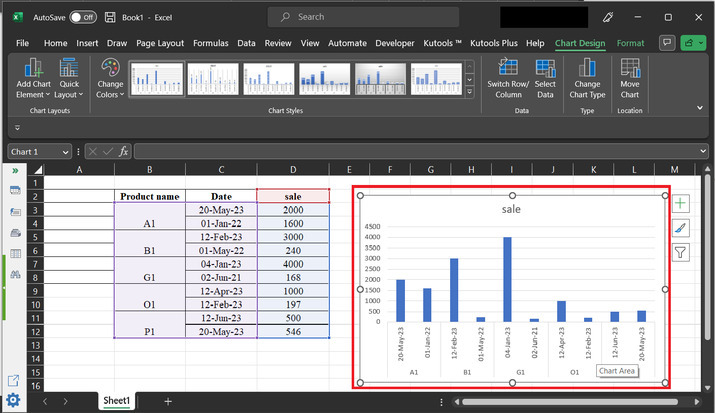Expand the Change Colors dropdown

tap(110, 77)
